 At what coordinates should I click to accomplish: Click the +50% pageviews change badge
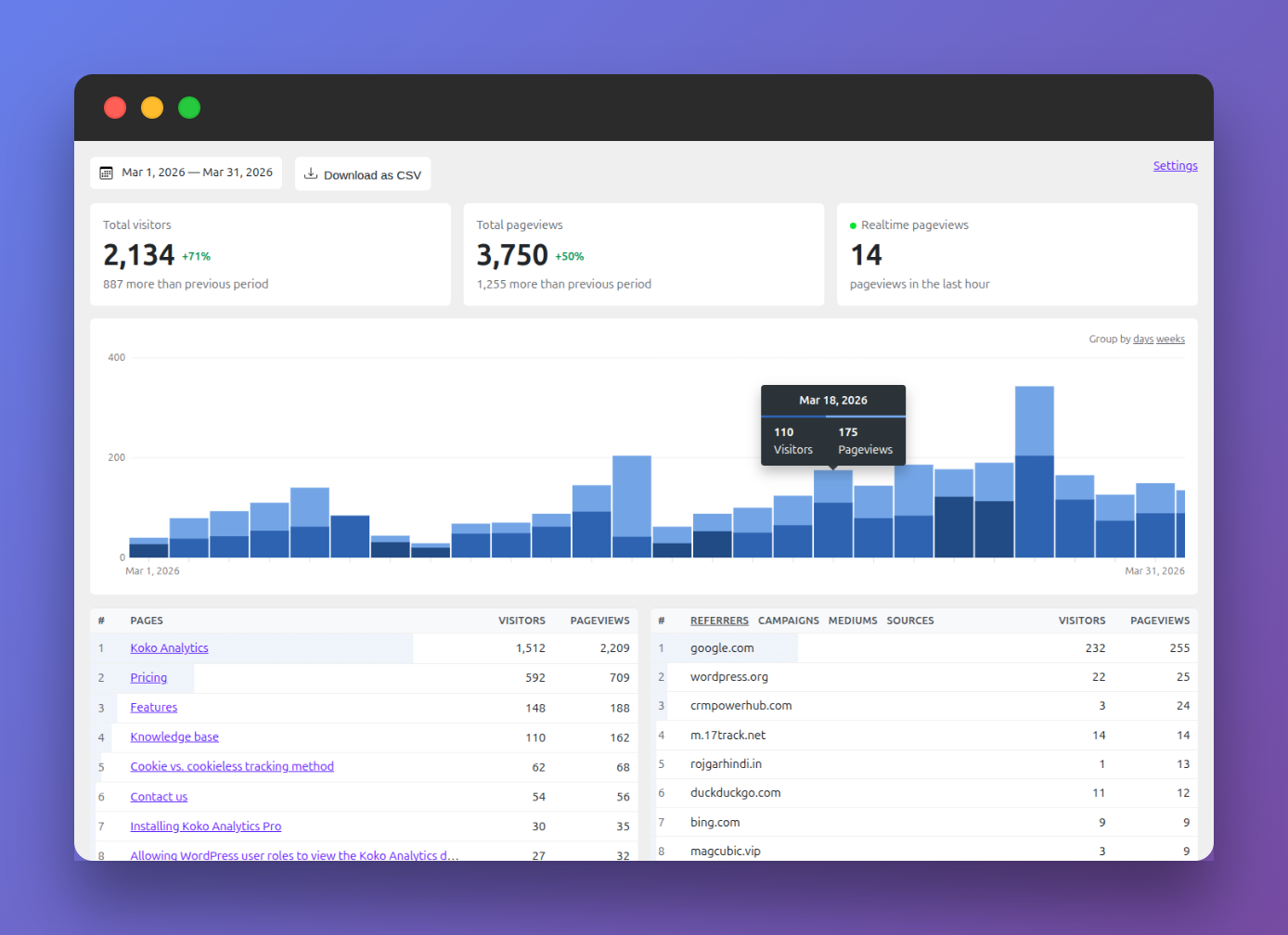569,257
